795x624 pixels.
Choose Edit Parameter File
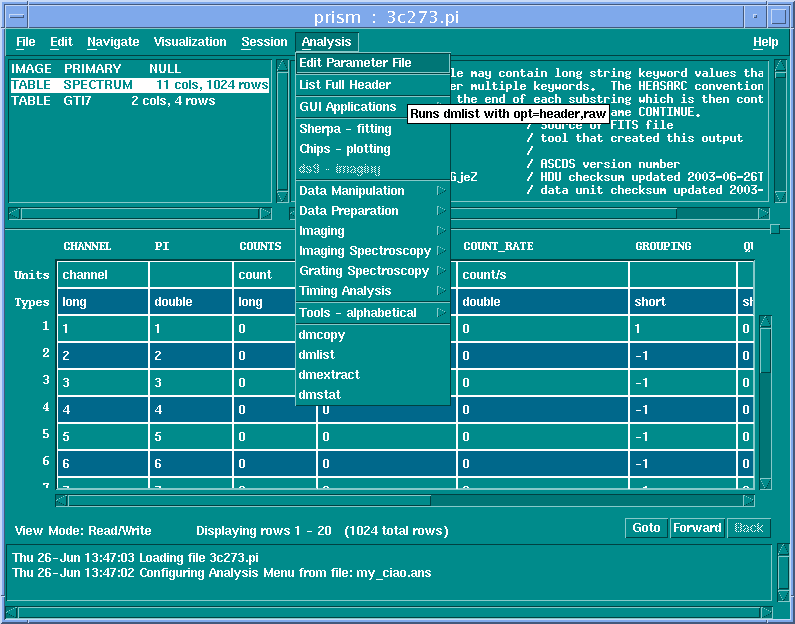point(373,63)
